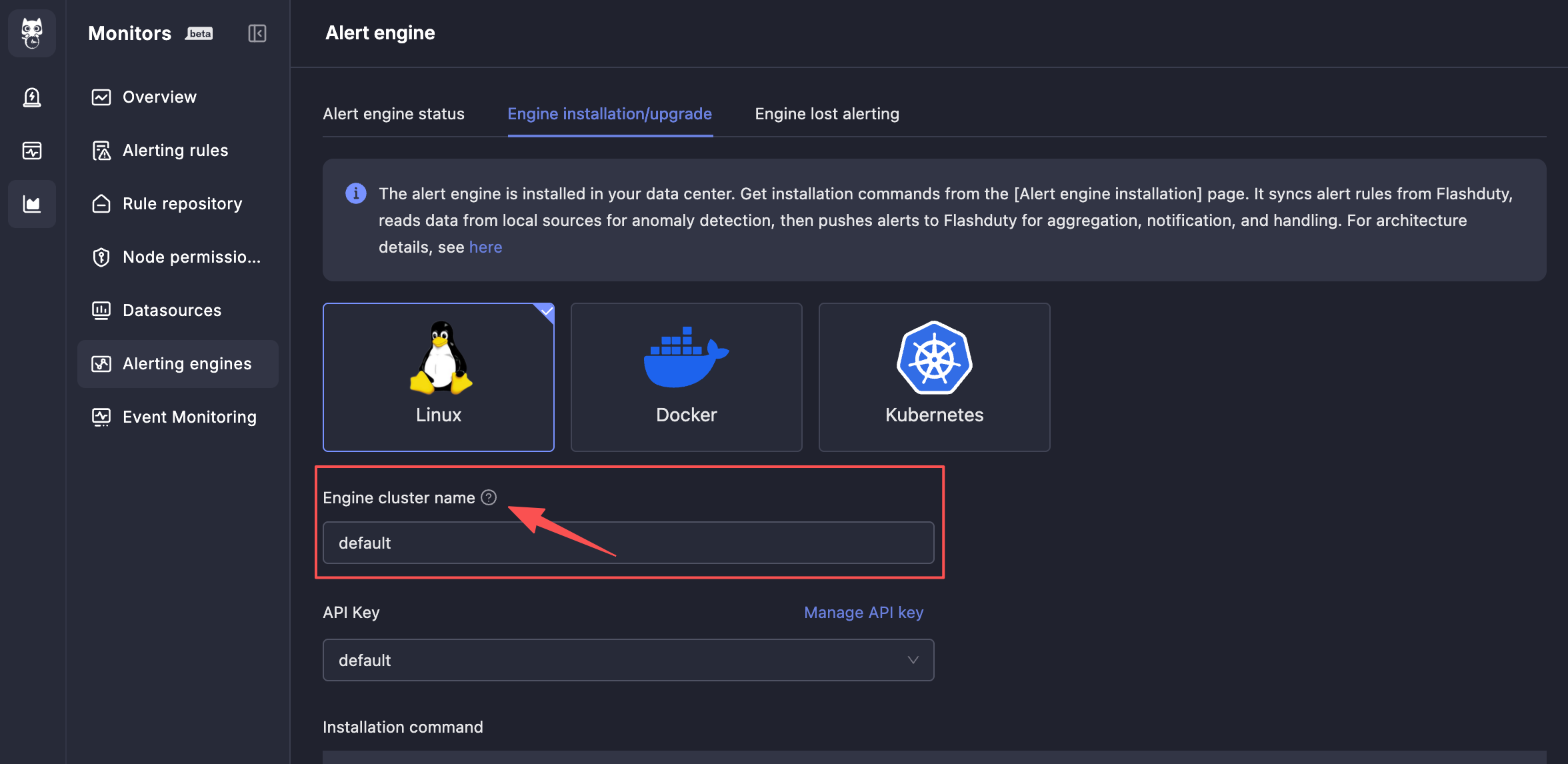This screenshot has width=1568, height=764.
Task: Choose the Kubernetes installation option
Action: pos(934,377)
